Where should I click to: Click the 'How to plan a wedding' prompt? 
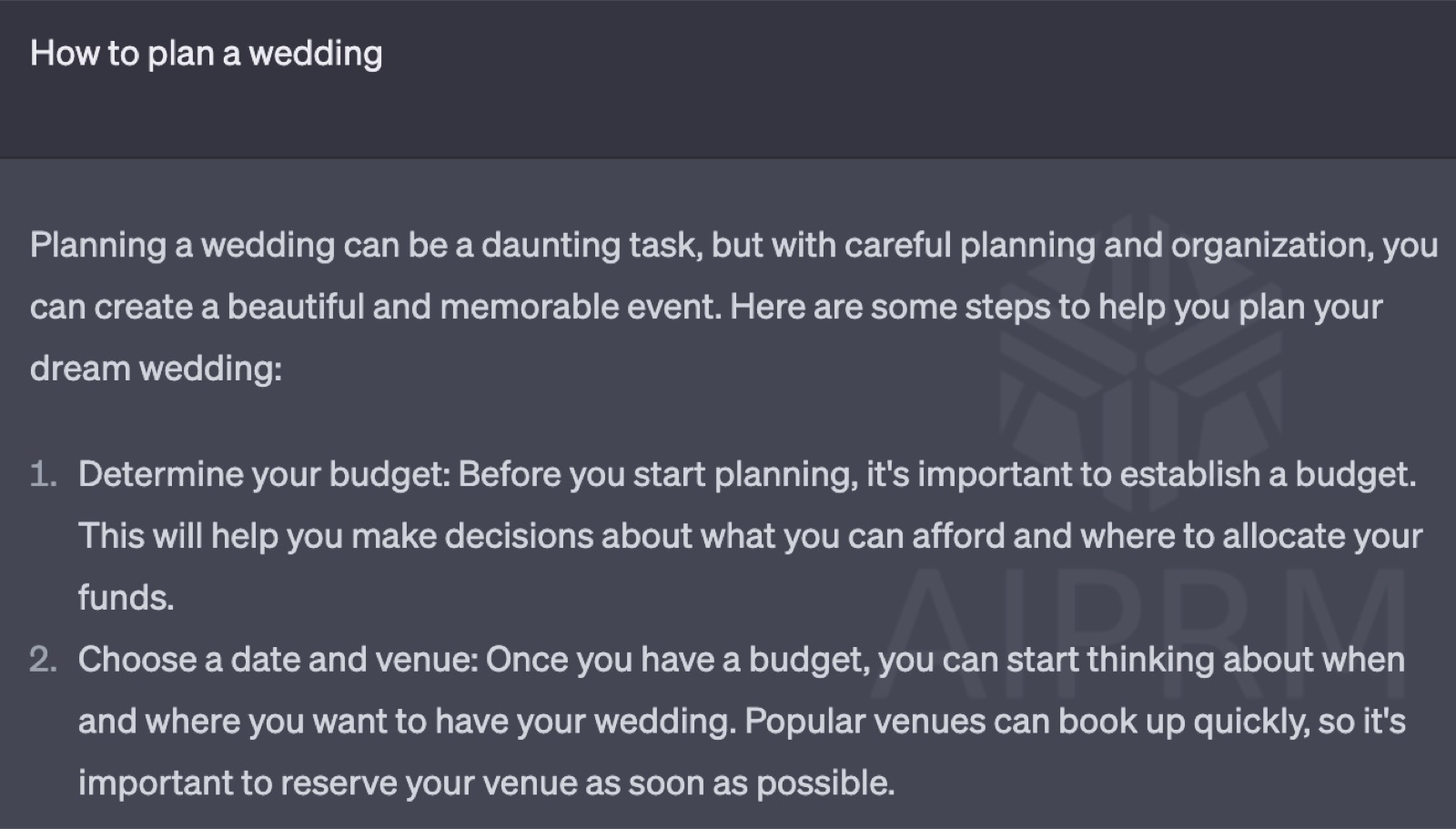[206, 54]
